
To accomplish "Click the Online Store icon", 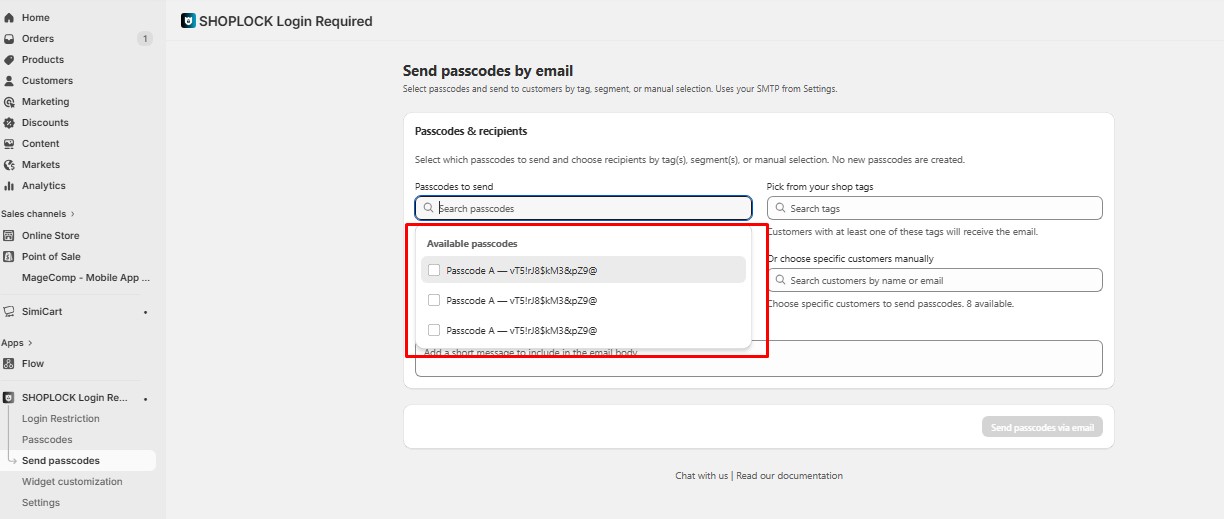I will pyautogui.click(x=9, y=236).
